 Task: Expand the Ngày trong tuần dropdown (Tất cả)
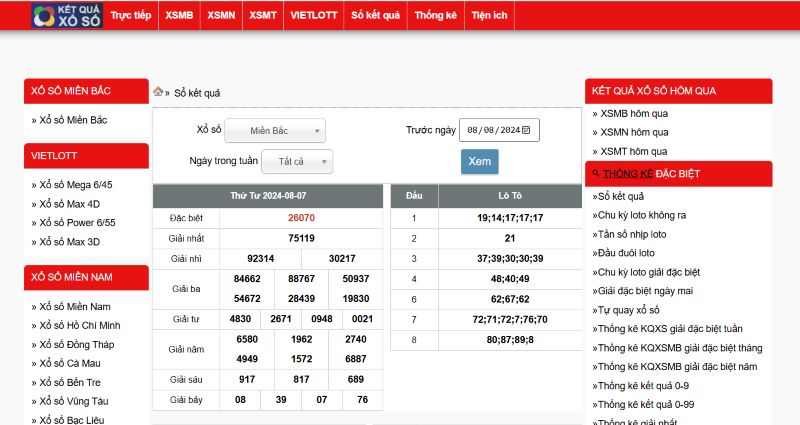297,161
